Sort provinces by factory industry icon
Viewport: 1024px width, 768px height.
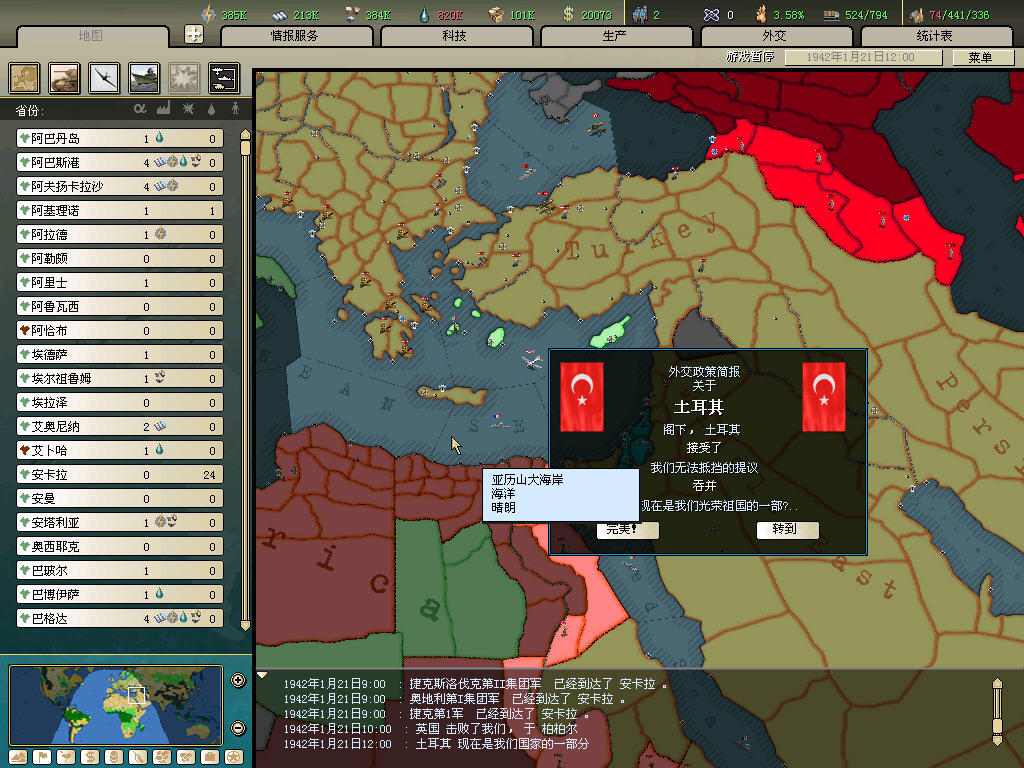point(163,108)
